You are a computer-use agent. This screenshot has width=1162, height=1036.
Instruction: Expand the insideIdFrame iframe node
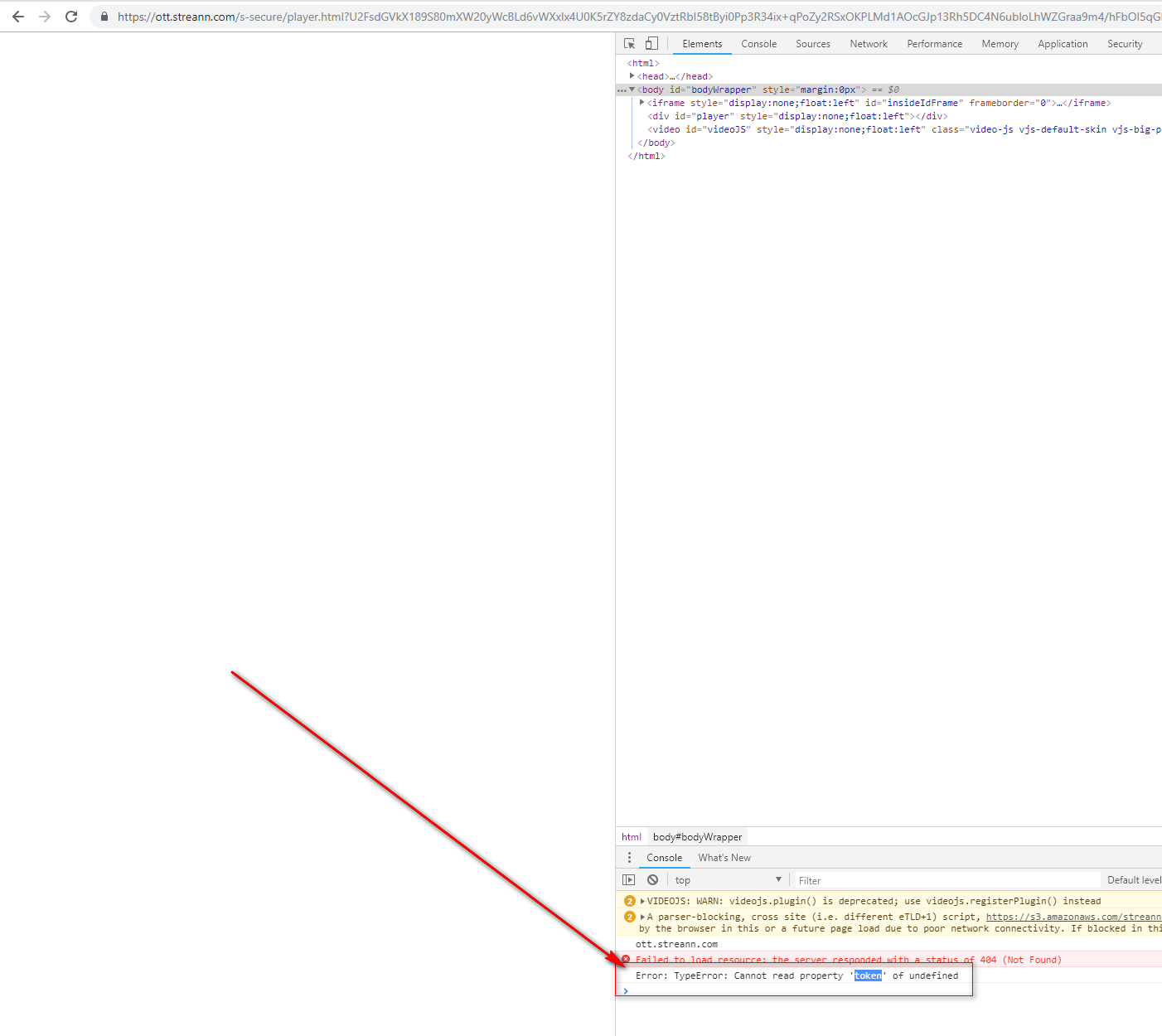642,103
